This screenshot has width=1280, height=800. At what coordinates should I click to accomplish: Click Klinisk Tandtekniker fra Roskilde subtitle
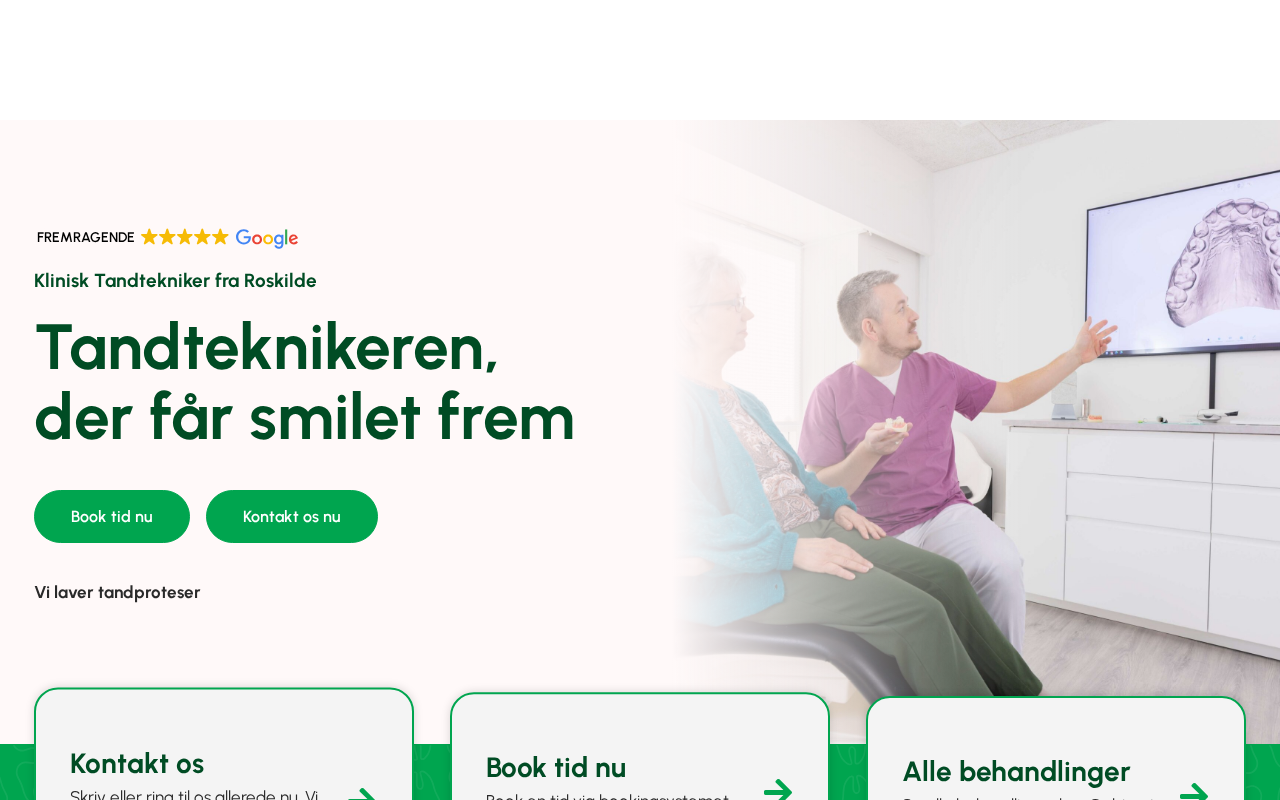(175, 280)
